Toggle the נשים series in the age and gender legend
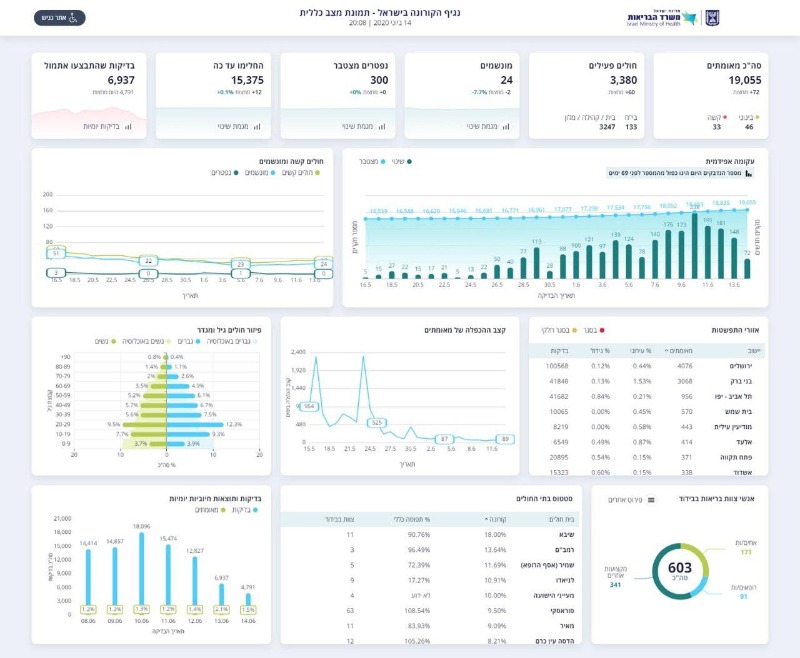800x658 pixels. (x=106, y=341)
